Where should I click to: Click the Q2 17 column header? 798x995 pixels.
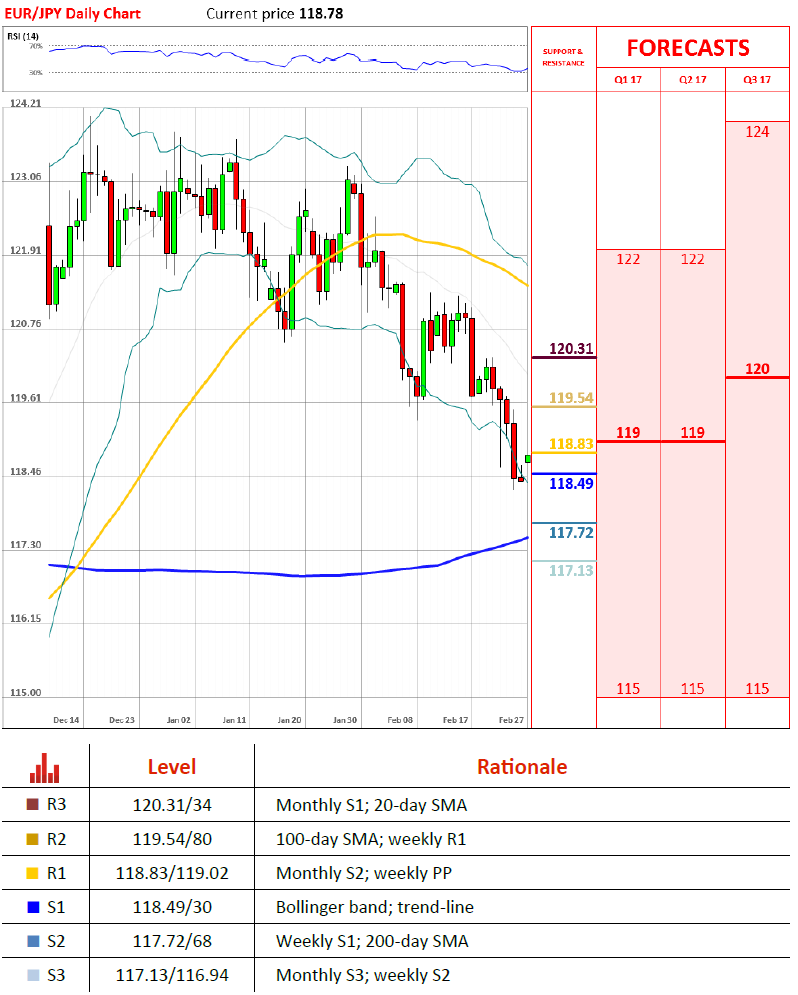pos(693,79)
